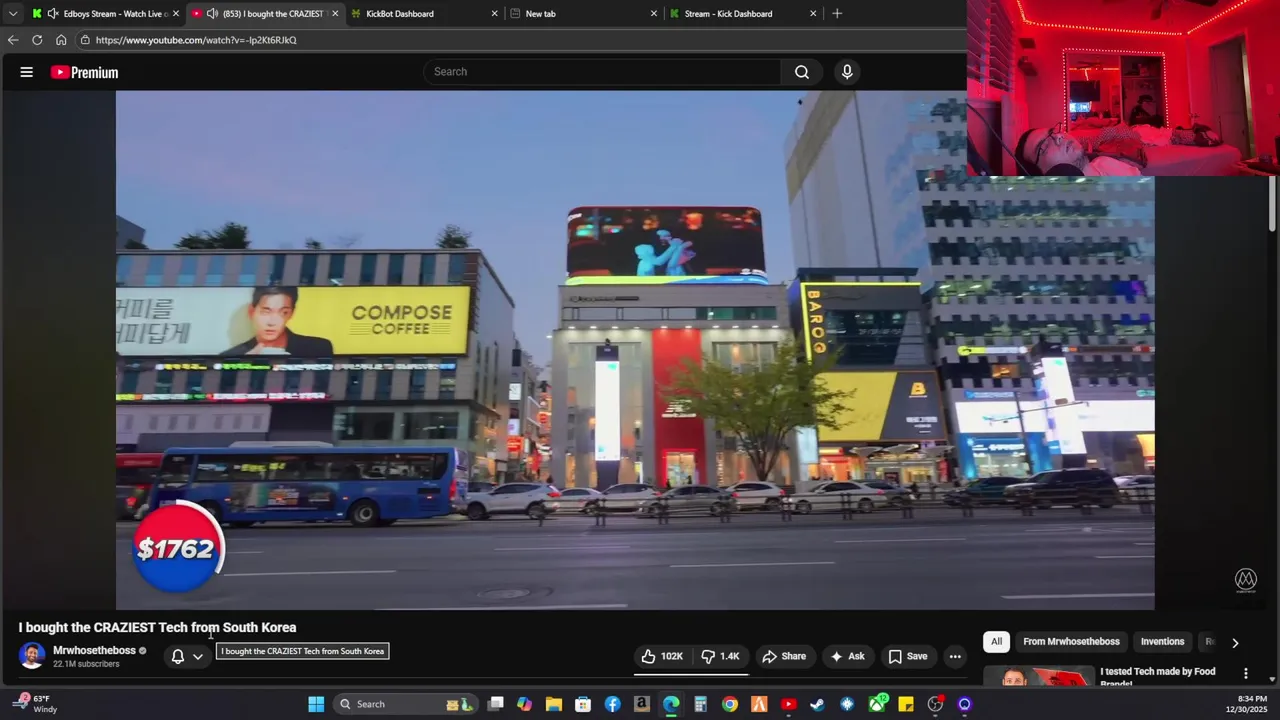Image resolution: width=1280 pixels, height=720 pixels.
Task: Save the video to a playlist
Action: point(907,656)
